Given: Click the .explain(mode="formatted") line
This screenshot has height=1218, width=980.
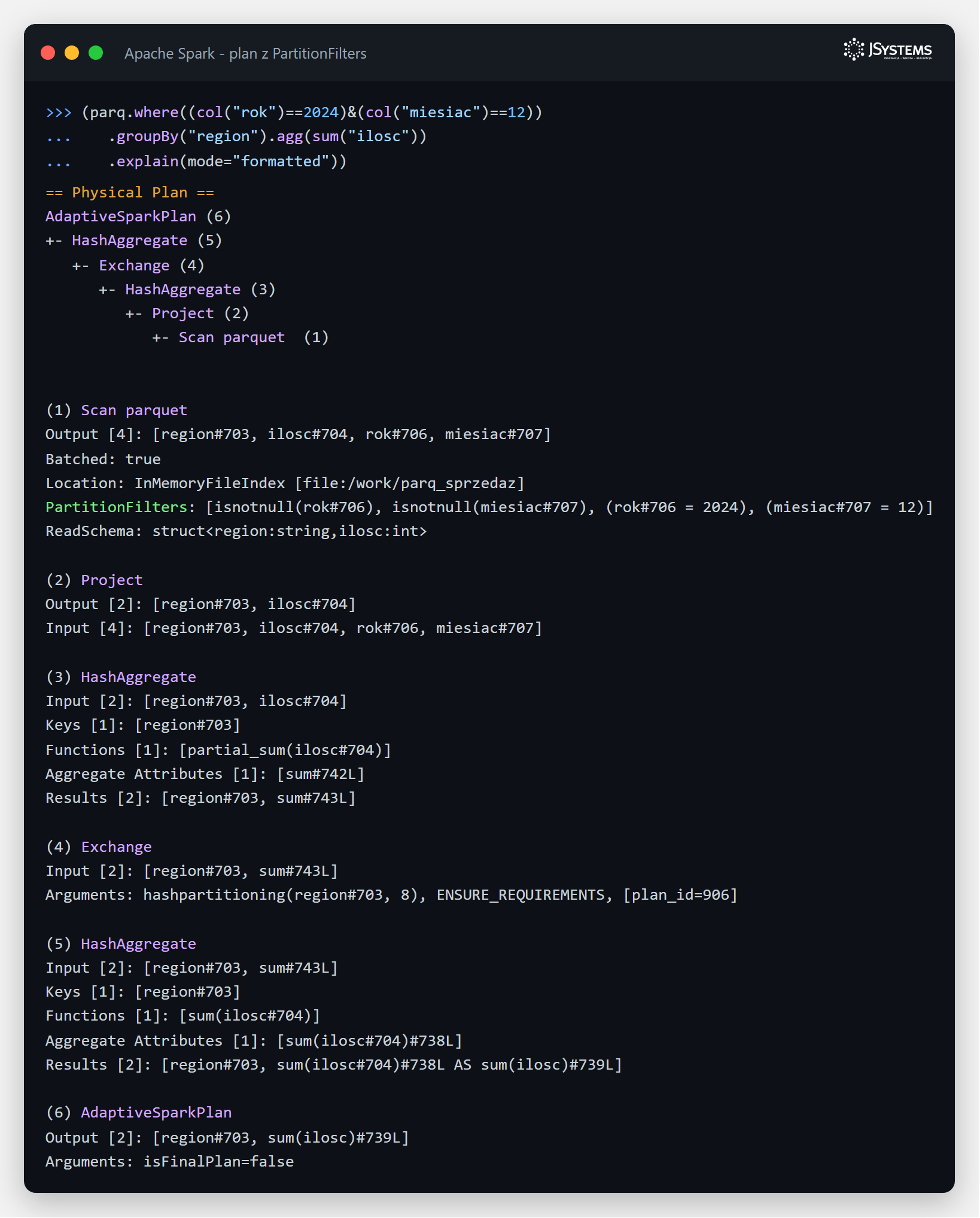Looking at the screenshot, I should coord(196,162).
